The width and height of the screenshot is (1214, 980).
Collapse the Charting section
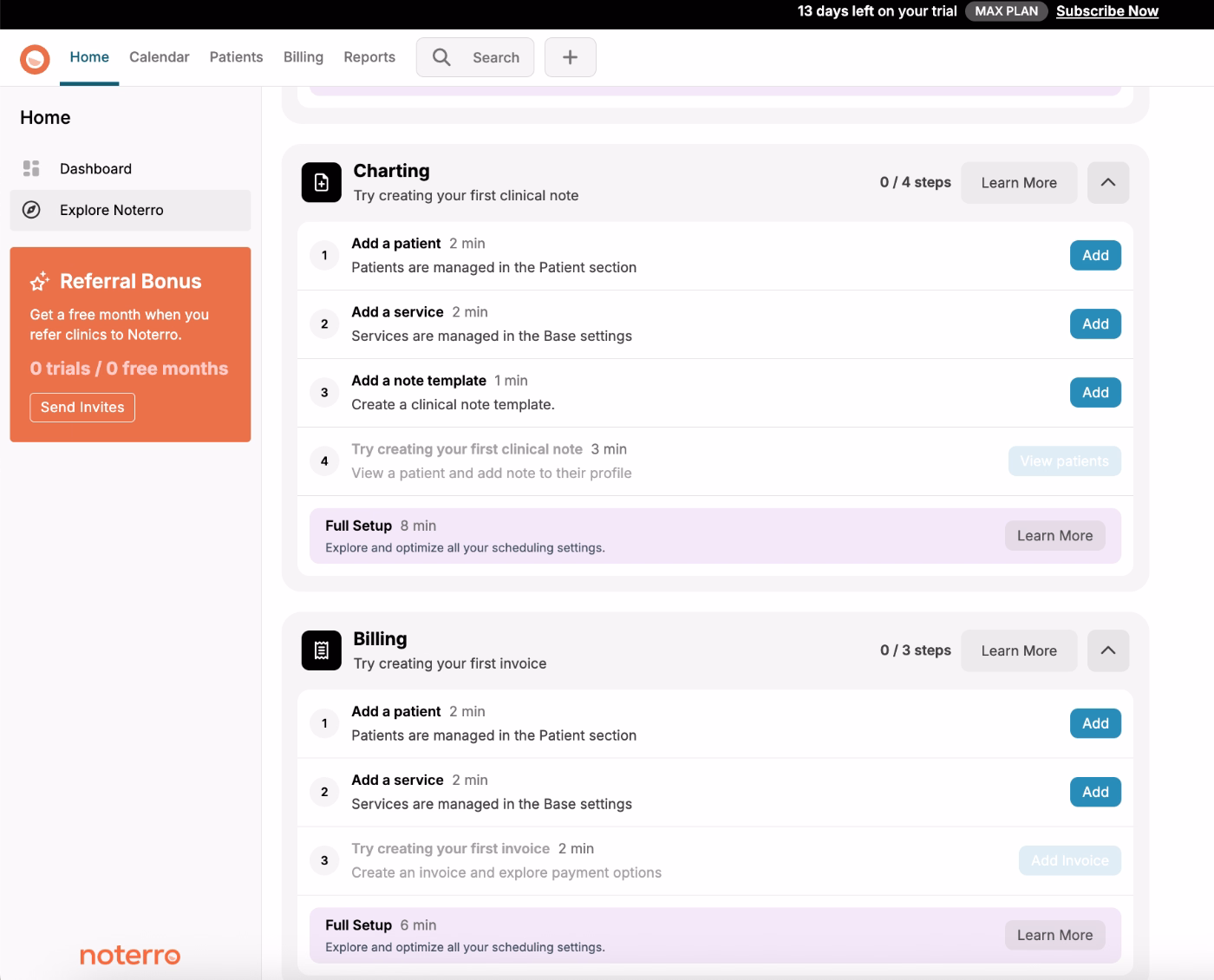1107,182
